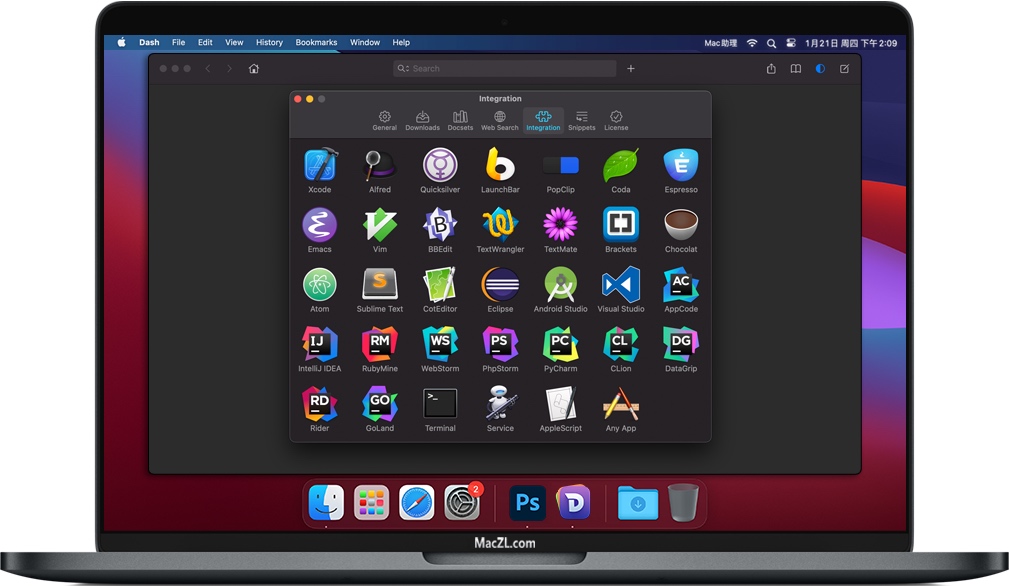Open the Visual Studio integration
1009x586 pixels.
[x=620, y=284]
